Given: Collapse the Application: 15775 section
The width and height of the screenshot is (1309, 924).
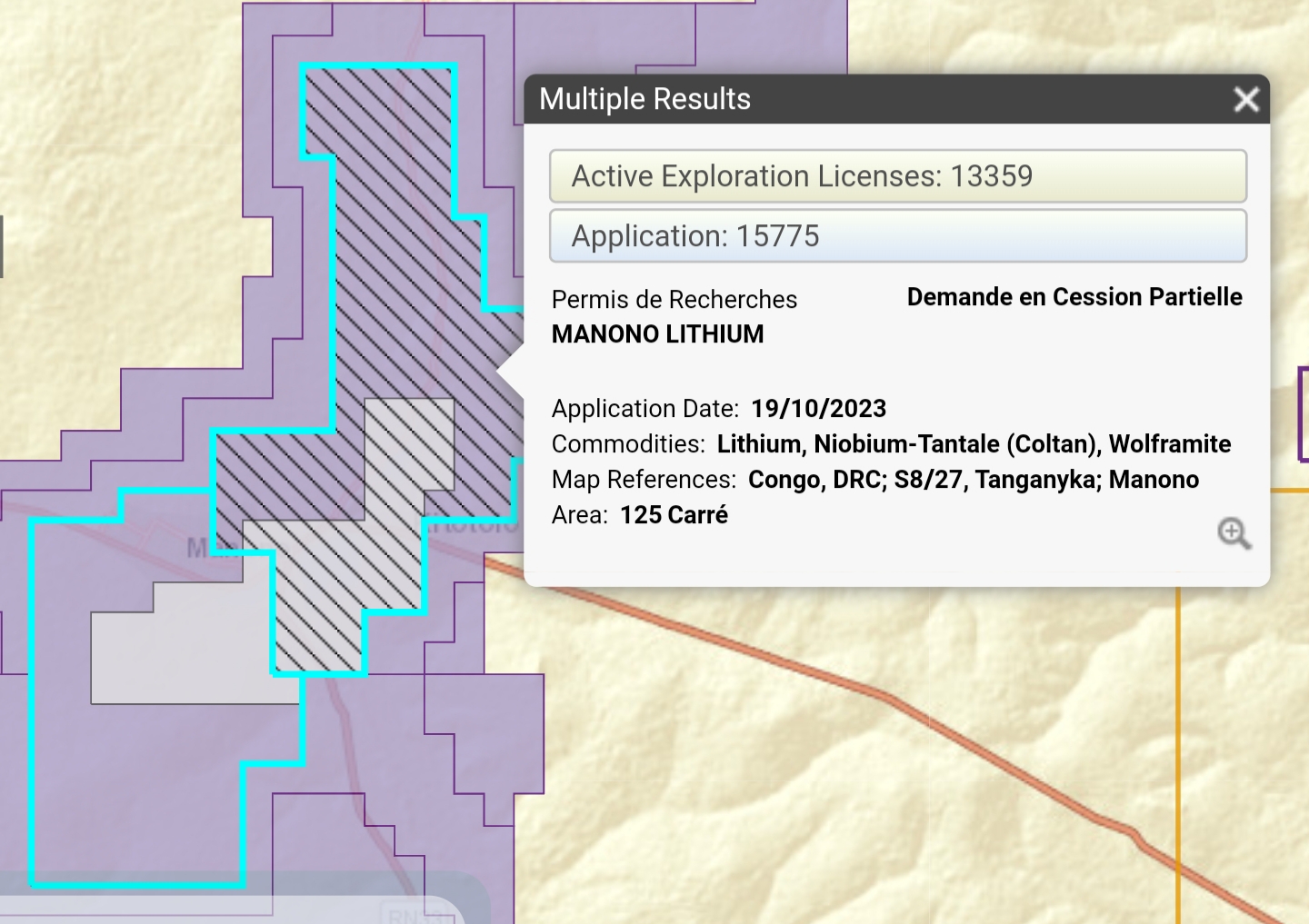Looking at the screenshot, I should click(897, 236).
